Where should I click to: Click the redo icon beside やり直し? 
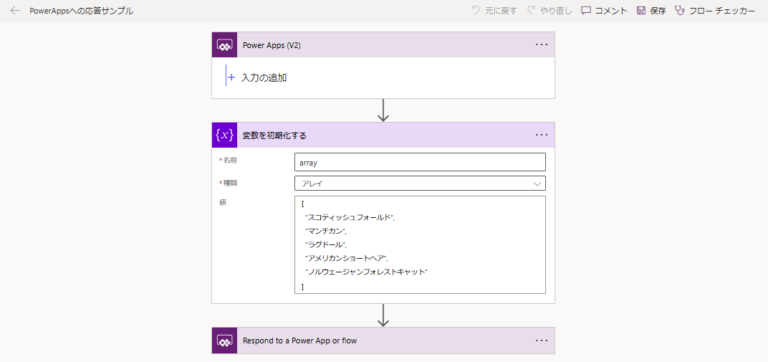(x=531, y=11)
